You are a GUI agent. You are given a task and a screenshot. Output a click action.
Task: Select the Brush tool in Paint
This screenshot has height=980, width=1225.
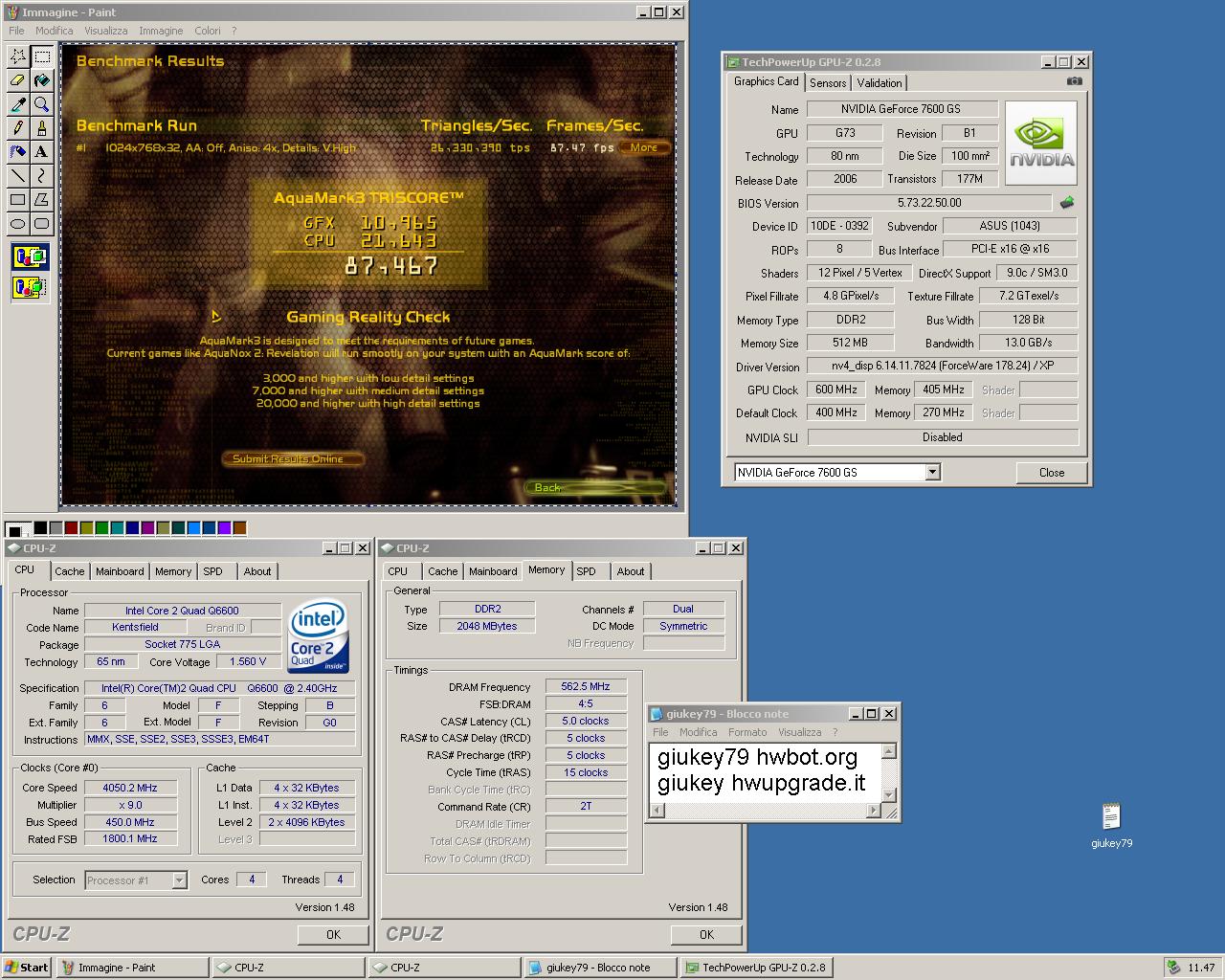42,128
